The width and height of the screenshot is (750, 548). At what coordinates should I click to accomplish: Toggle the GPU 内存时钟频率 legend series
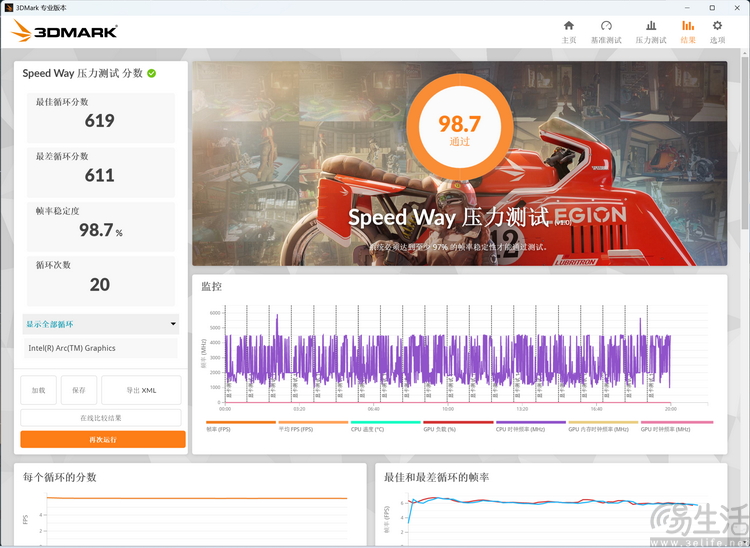point(603,426)
